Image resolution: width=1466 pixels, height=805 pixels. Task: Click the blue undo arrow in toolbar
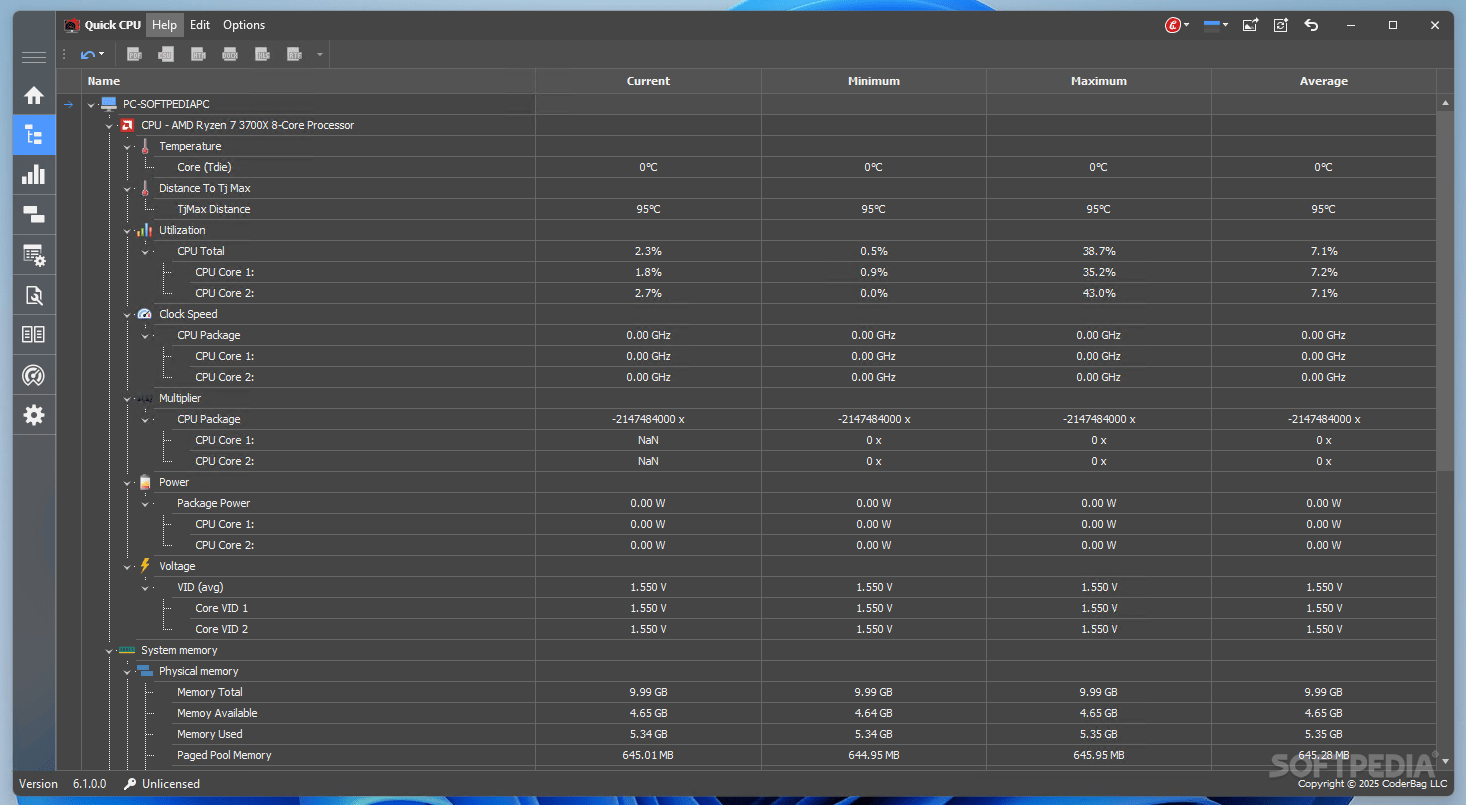88,54
